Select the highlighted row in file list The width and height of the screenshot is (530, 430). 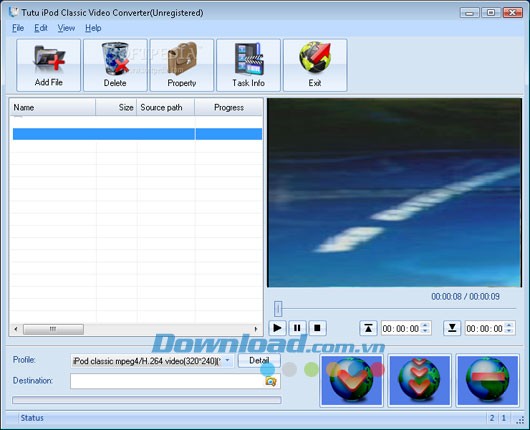(x=137, y=134)
